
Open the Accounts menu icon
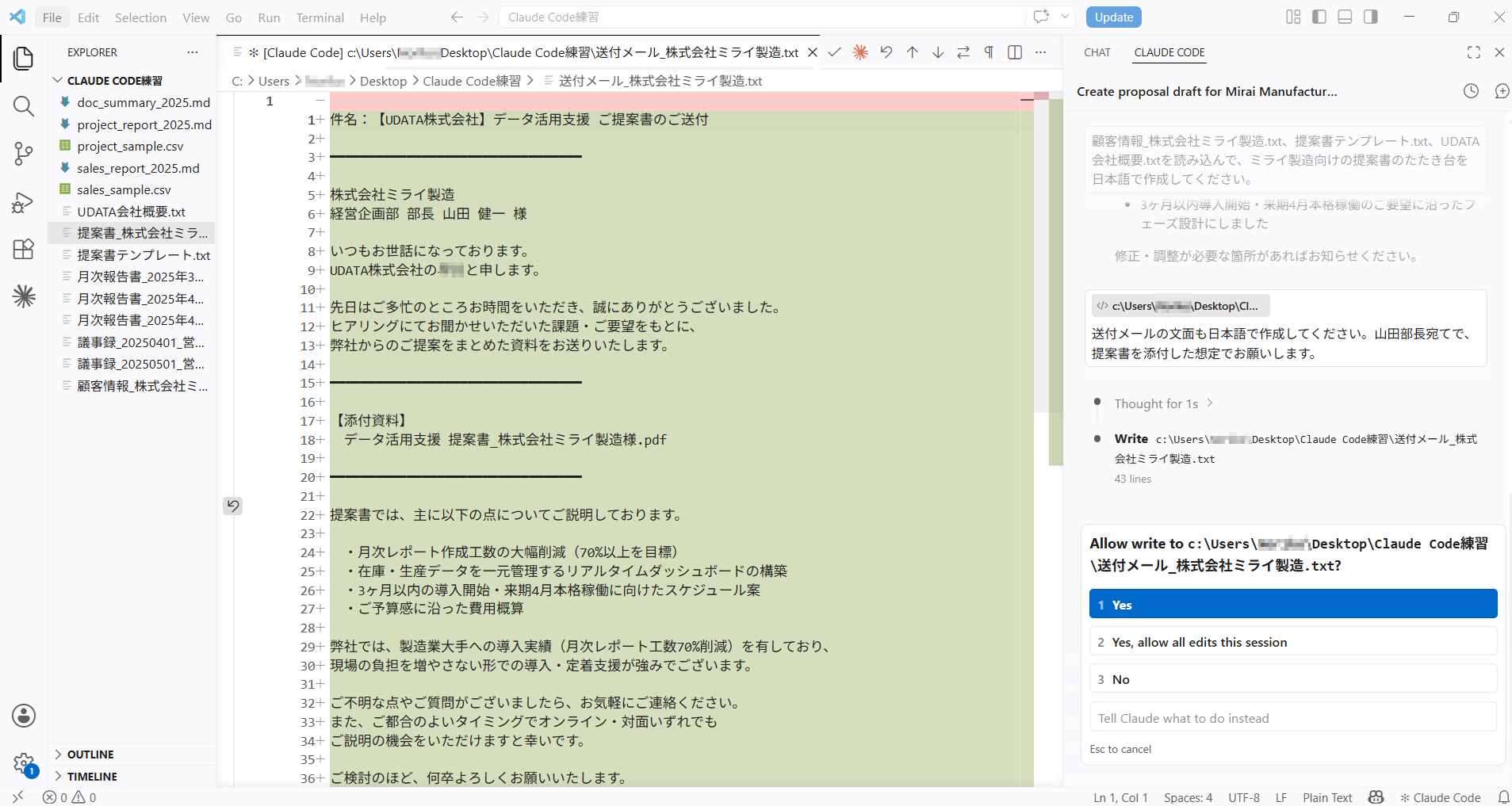(x=24, y=716)
